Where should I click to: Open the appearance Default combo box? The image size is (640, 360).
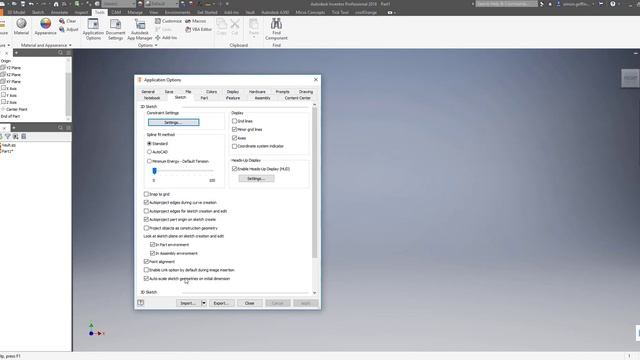pos(161,4)
